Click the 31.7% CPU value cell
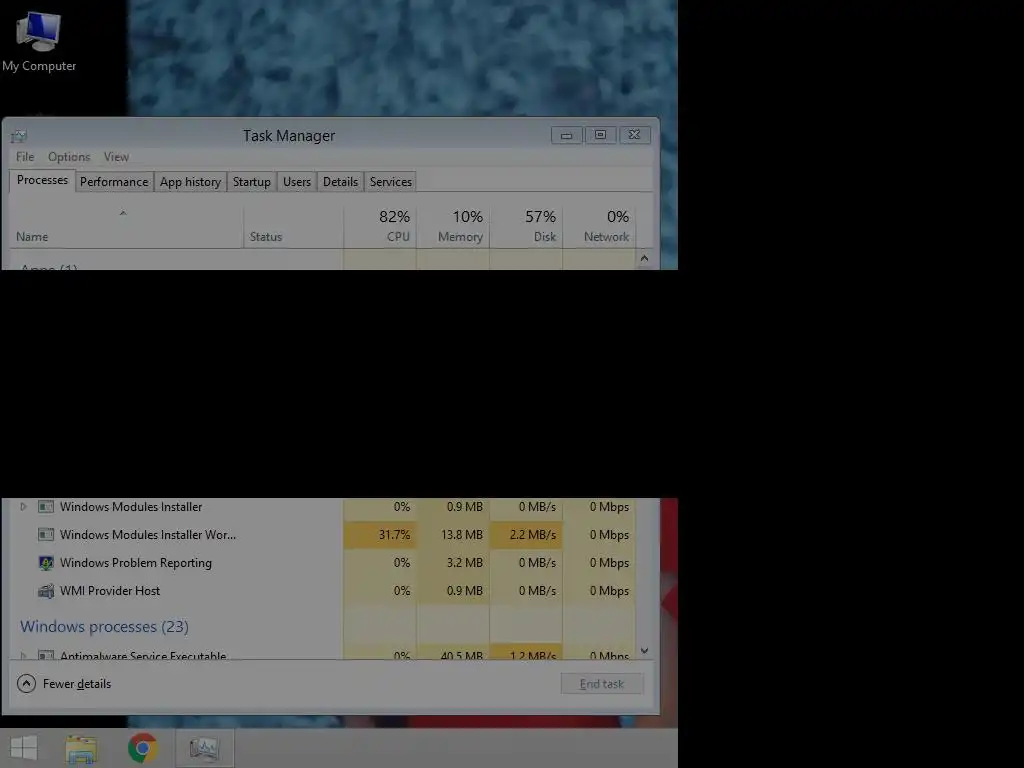1024x768 pixels. (380, 535)
